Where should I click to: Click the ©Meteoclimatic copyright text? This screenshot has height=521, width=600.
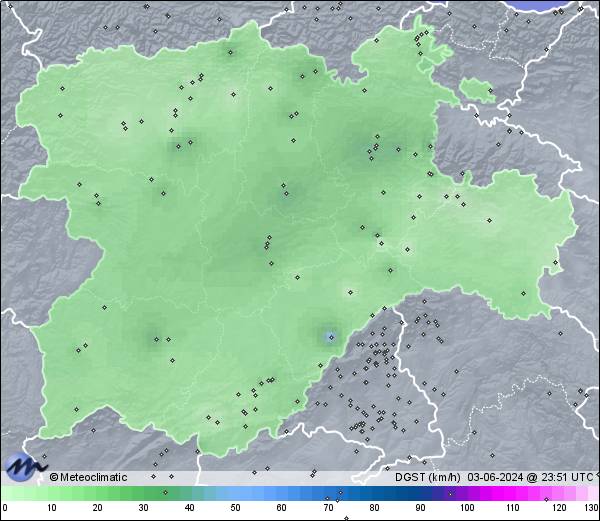tap(88, 477)
